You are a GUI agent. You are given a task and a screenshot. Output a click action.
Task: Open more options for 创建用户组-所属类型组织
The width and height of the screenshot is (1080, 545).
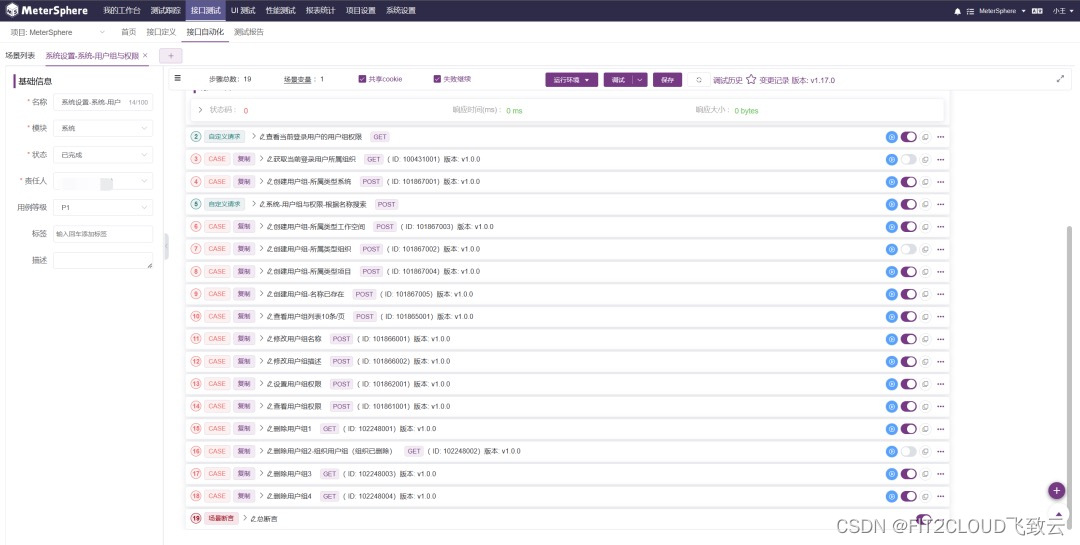coord(941,249)
